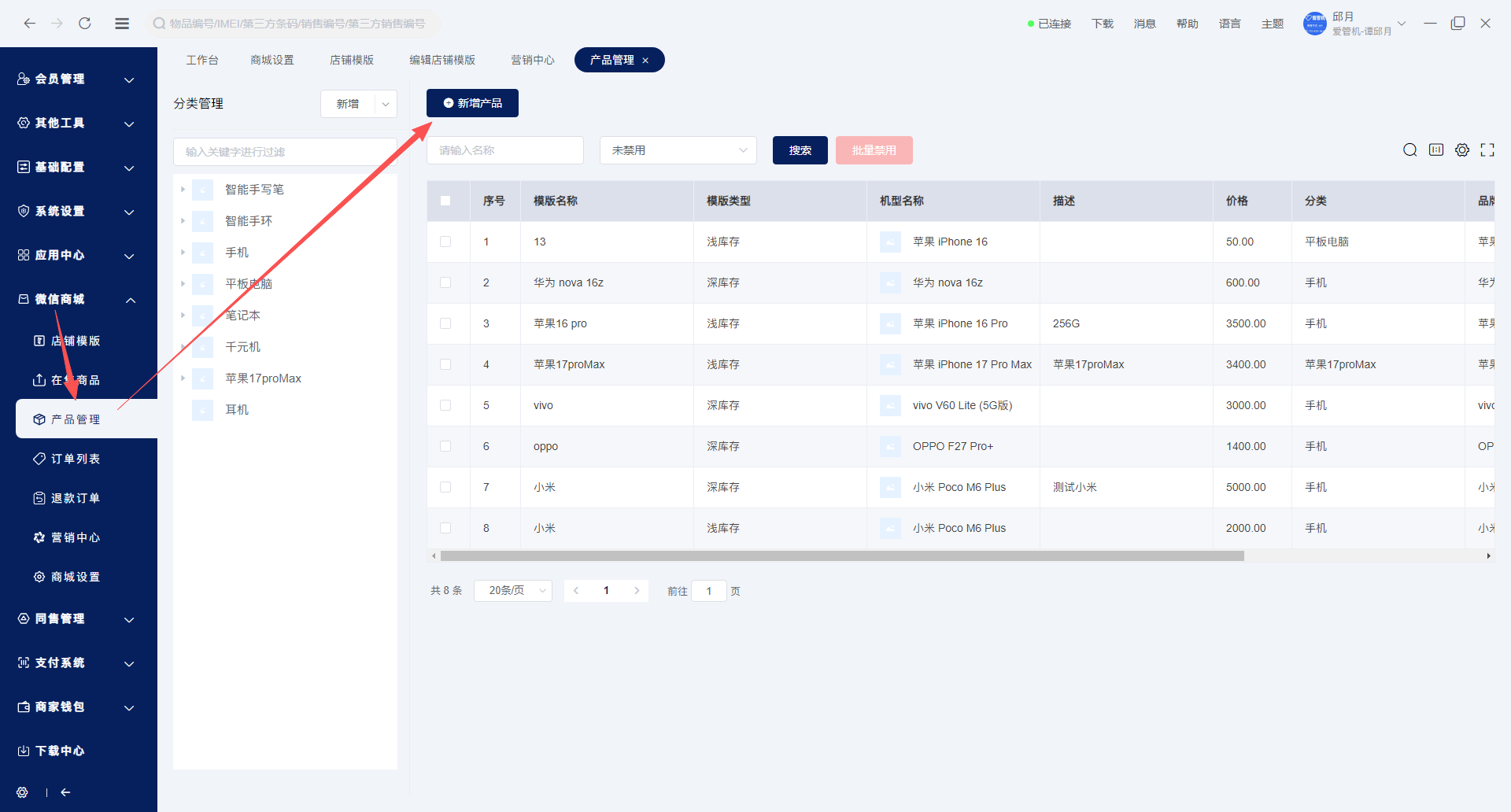Open the 新增 category dropdown arrow
The height and width of the screenshot is (812, 1511).
[x=386, y=104]
